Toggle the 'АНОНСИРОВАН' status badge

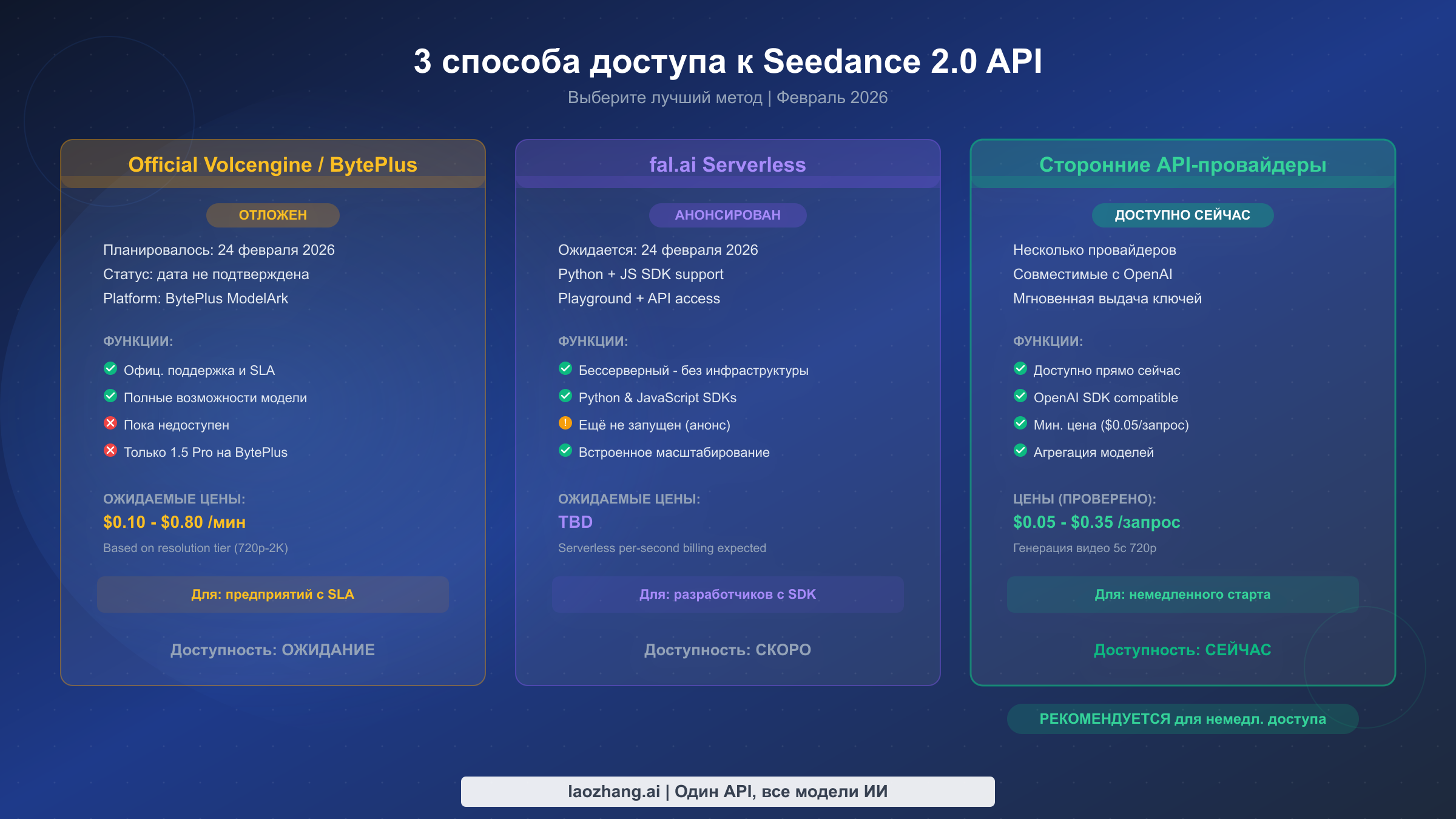click(727, 215)
